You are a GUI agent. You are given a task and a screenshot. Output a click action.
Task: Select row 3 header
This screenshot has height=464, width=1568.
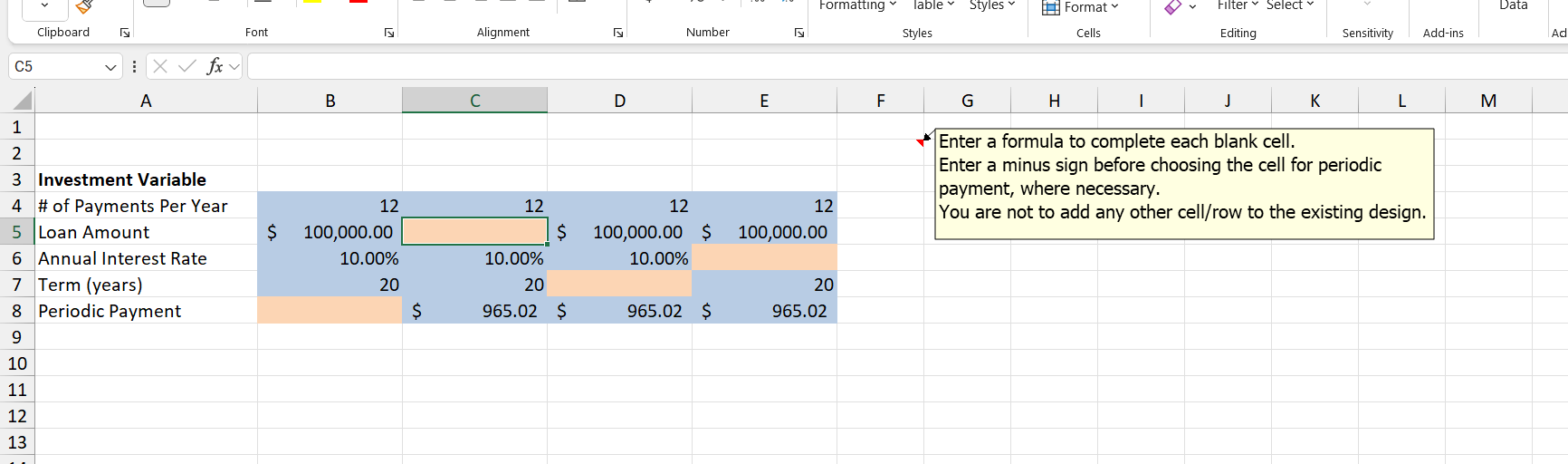click(17, 179)
